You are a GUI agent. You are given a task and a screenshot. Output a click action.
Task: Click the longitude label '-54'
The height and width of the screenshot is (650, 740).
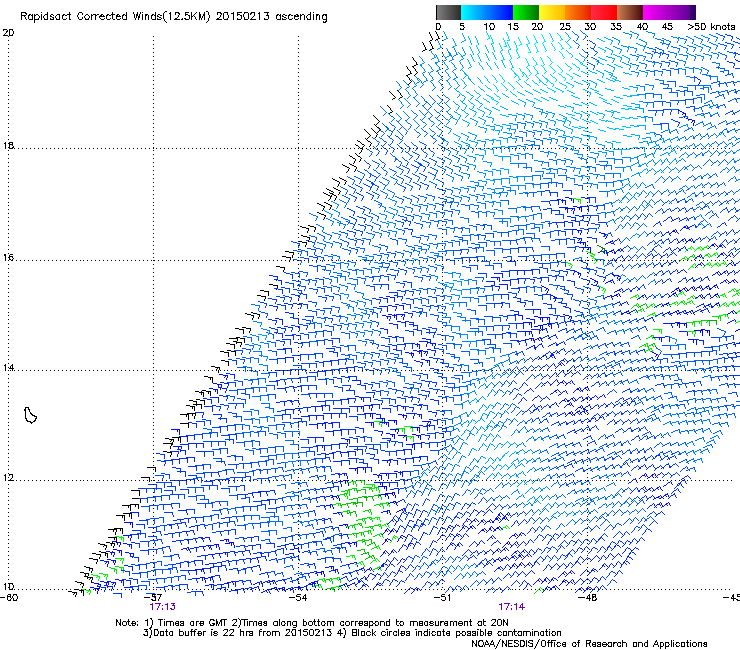point(298,597)
